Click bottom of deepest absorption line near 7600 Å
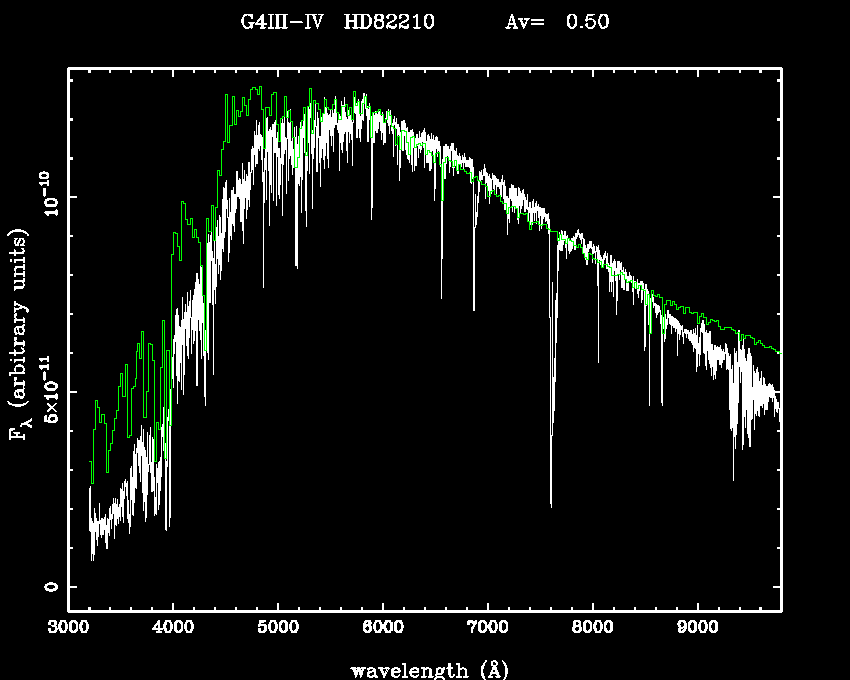 [551, 507]
